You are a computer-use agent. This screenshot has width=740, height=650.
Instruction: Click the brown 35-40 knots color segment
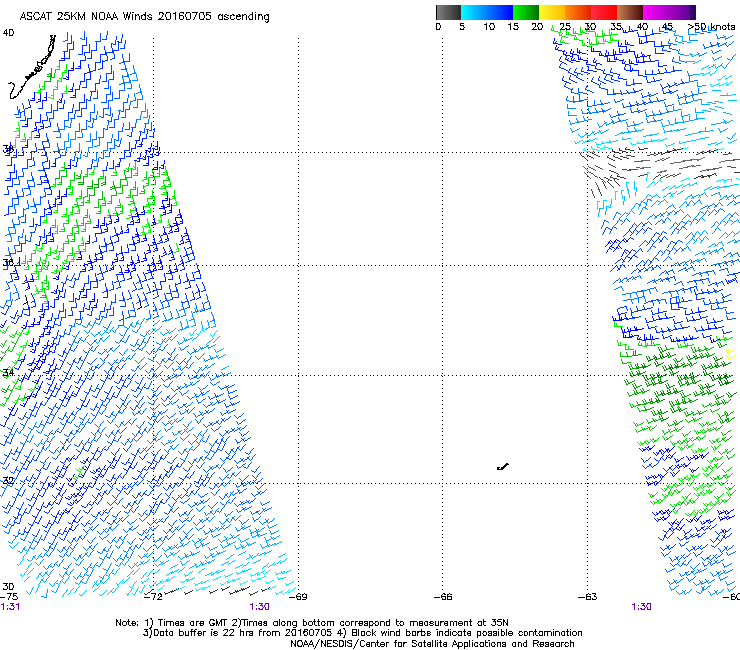[x=630, y=12]
